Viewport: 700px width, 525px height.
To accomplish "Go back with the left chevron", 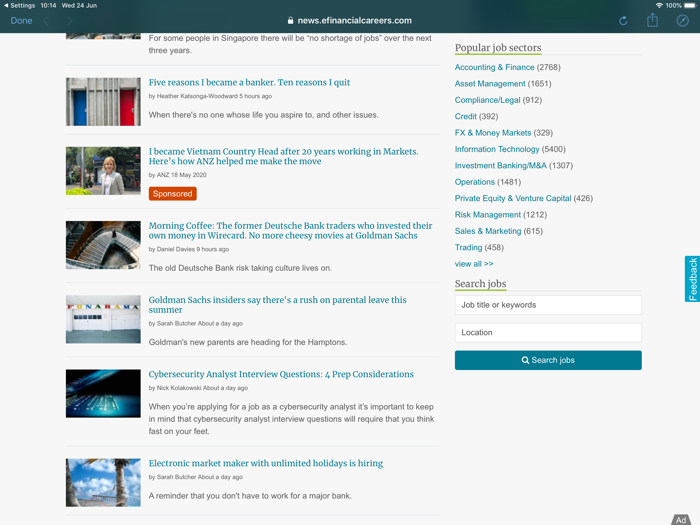I will click(x=46, y=21).
